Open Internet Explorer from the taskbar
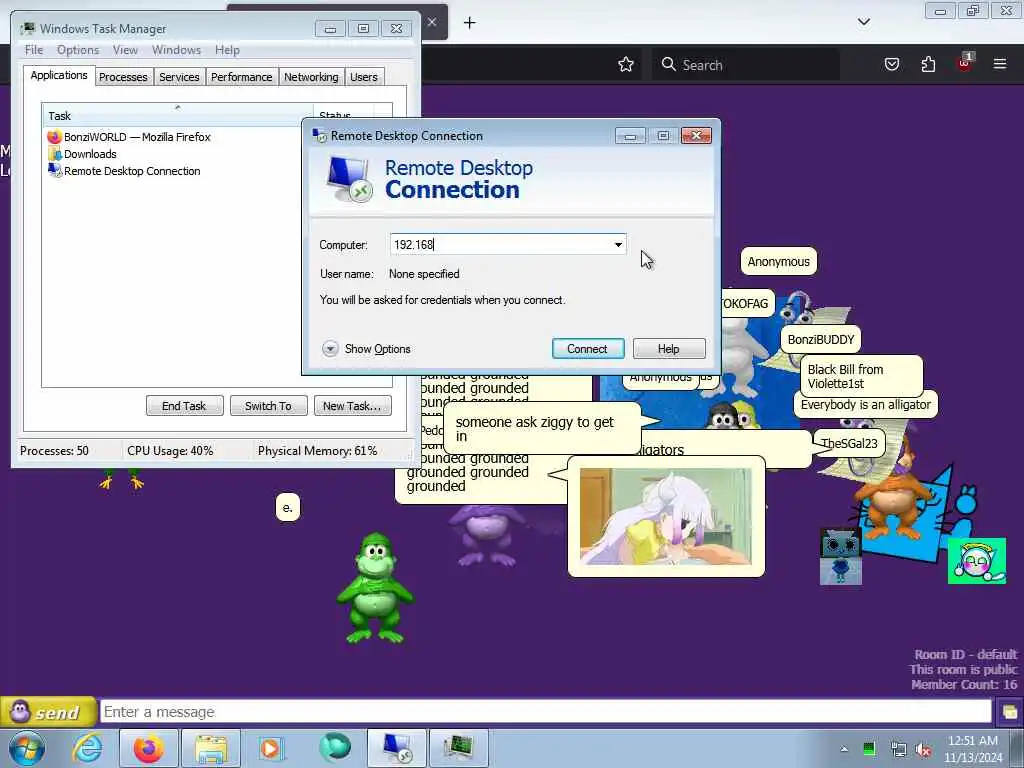Screen dimensions: 1024x768 click(88, 748)
